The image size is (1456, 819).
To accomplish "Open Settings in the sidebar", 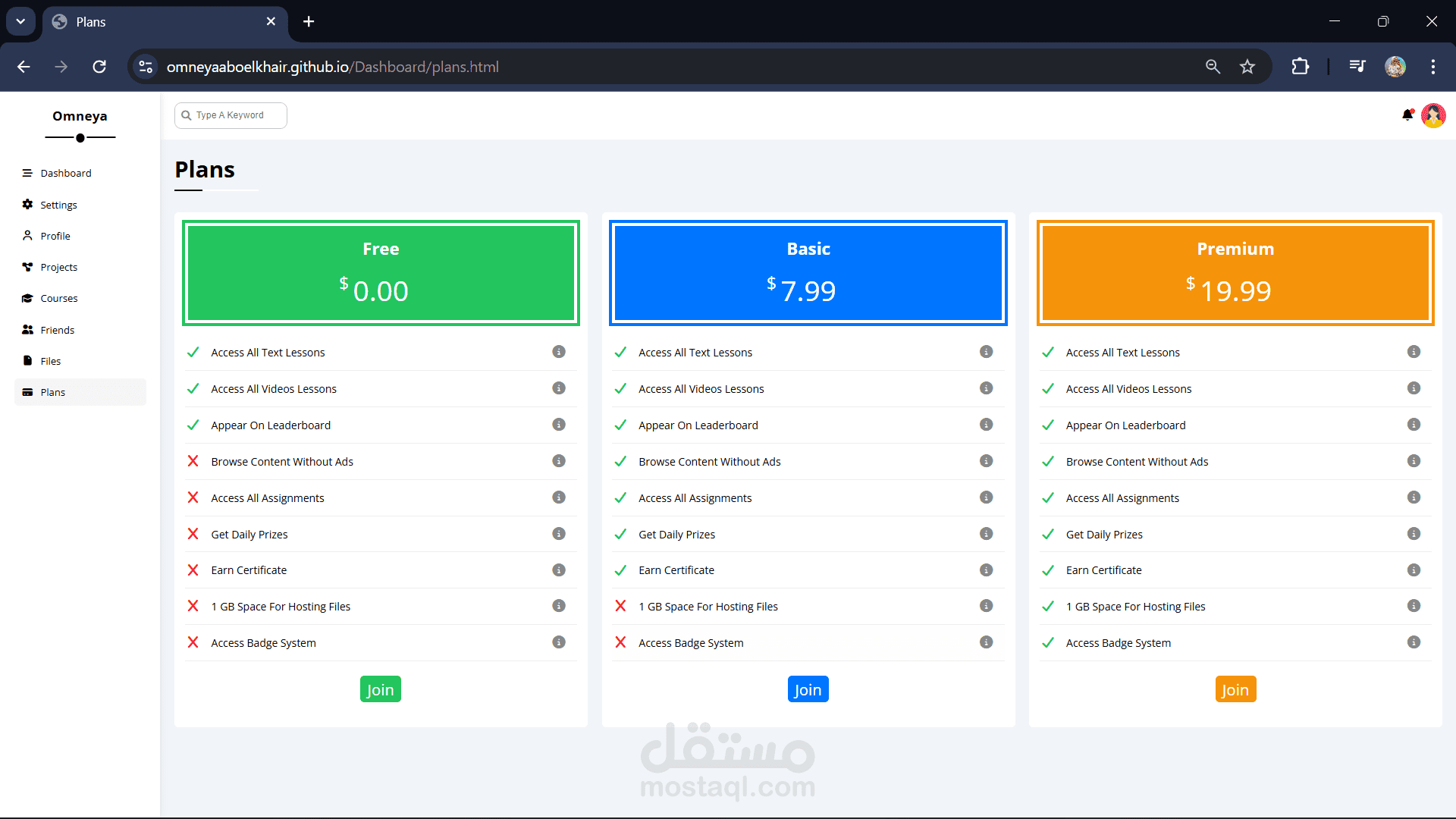I will point(58,205).
